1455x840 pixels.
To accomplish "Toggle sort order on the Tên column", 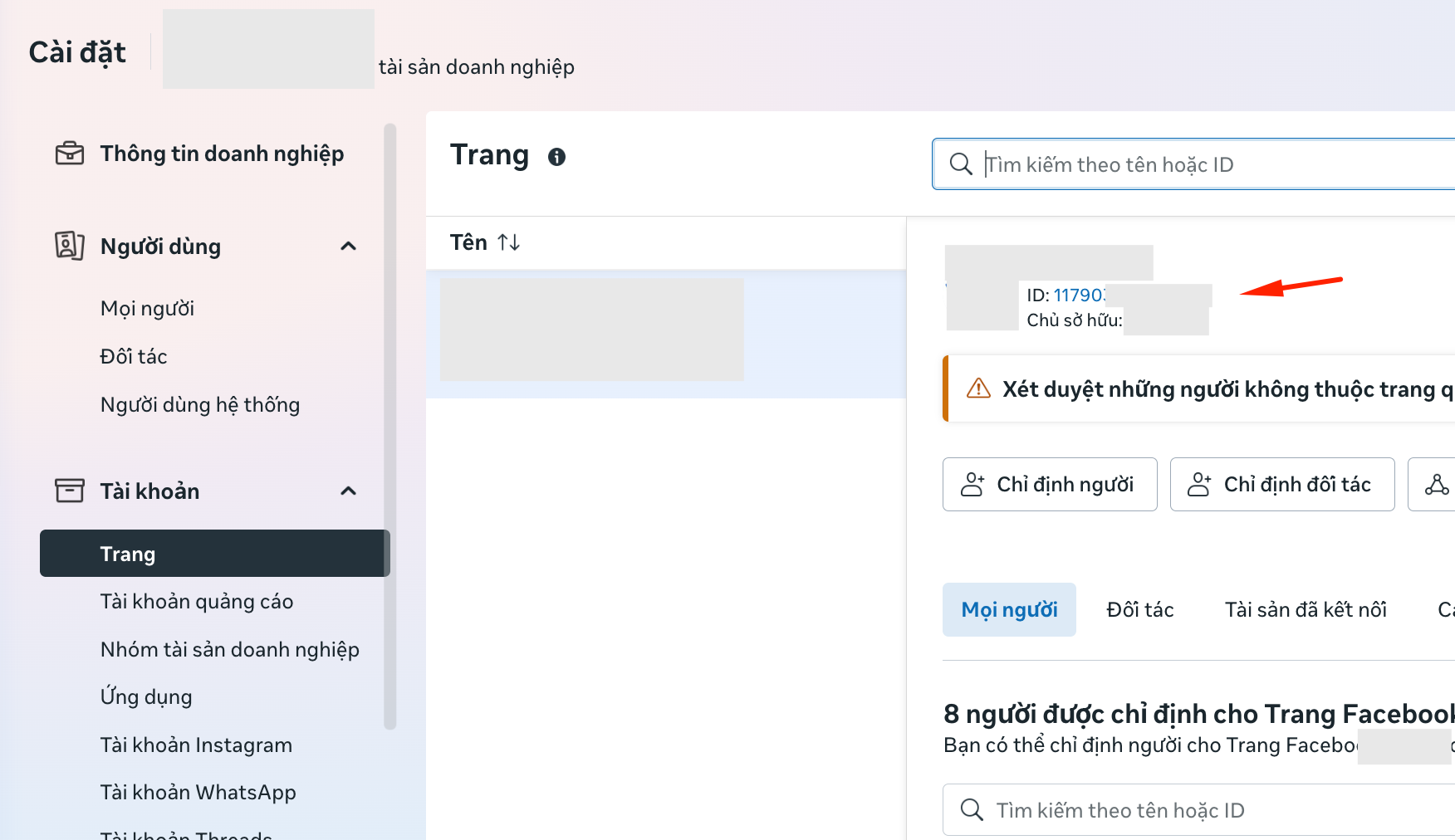I will pos(509,242).
